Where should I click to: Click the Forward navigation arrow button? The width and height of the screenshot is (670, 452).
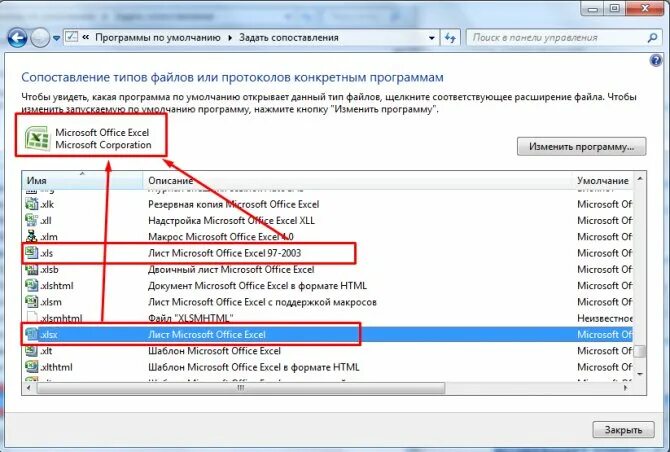pos(41,38)
